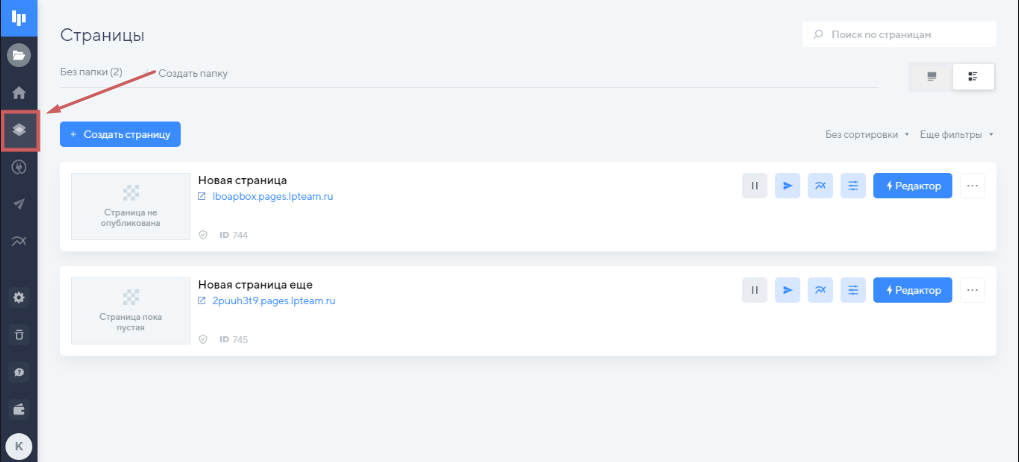Click the Создать страницу button
The width and height of the screenshot is (1019, 462).
click(x=120, y=134)
